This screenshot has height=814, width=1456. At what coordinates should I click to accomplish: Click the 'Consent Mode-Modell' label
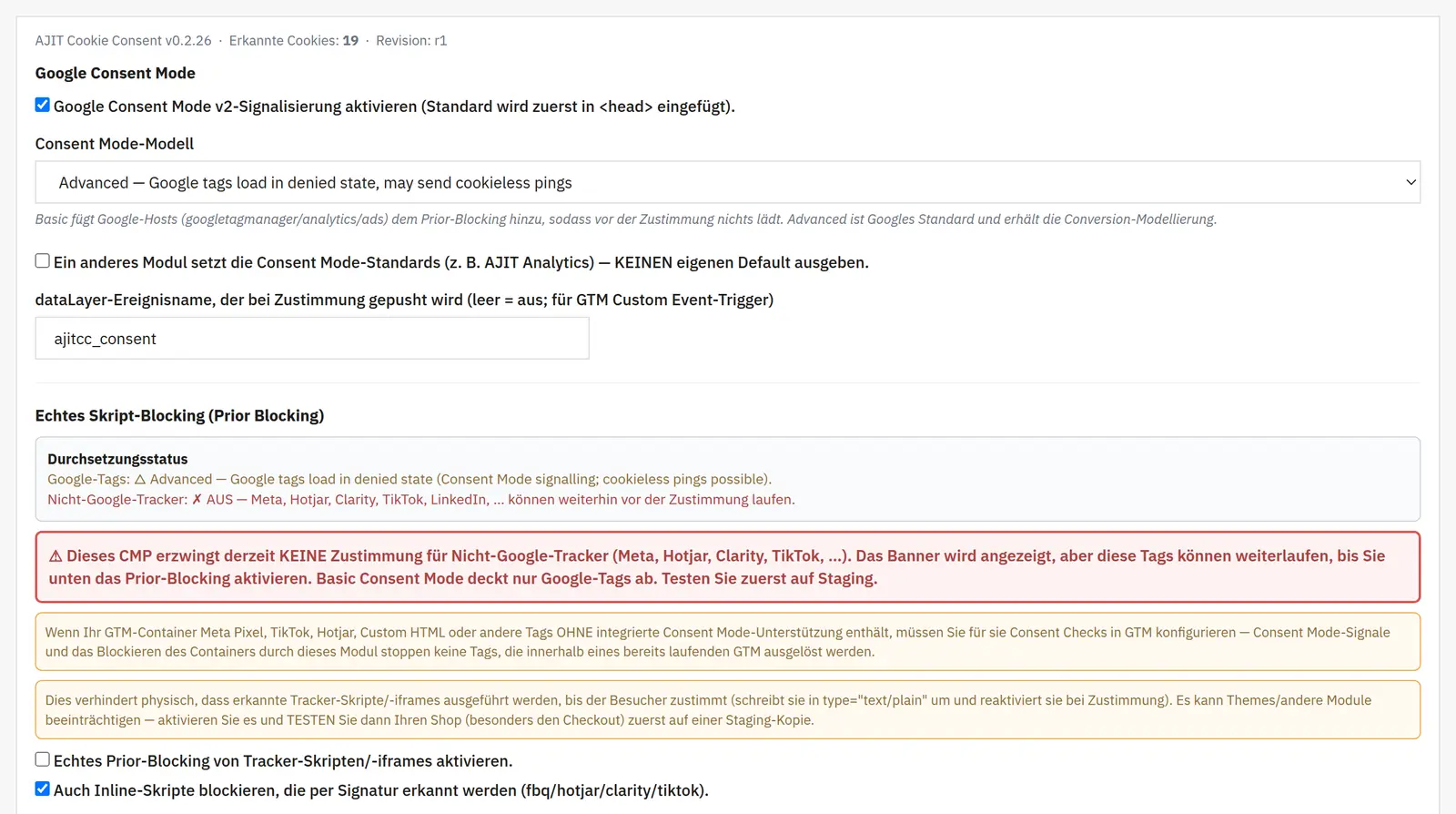tap(115, 144)
